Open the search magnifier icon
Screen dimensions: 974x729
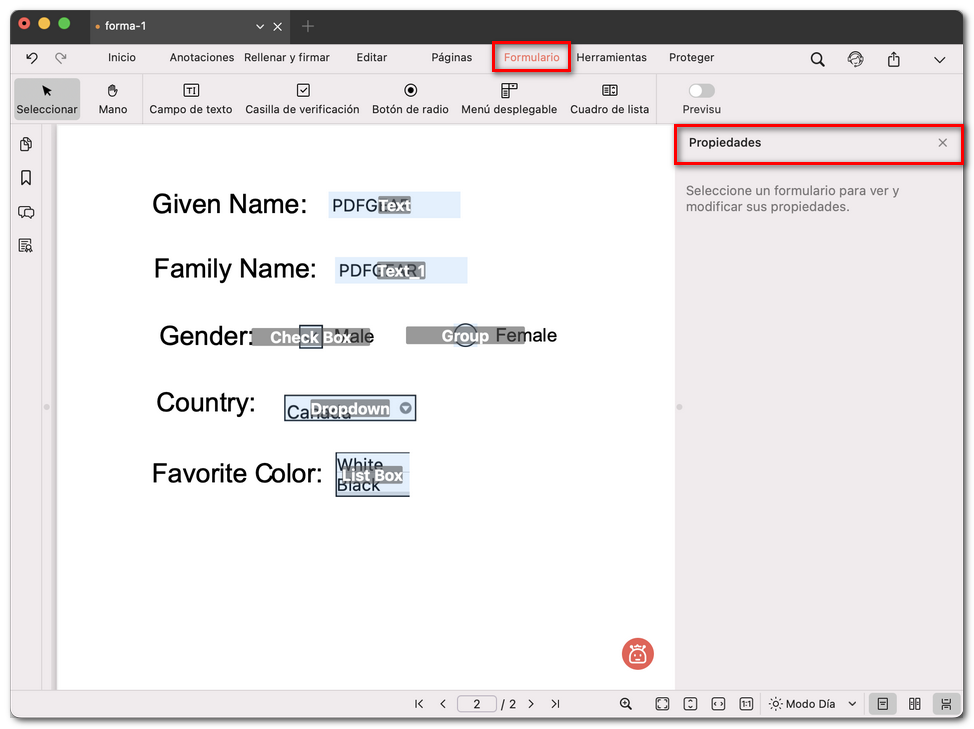point(817,59)
